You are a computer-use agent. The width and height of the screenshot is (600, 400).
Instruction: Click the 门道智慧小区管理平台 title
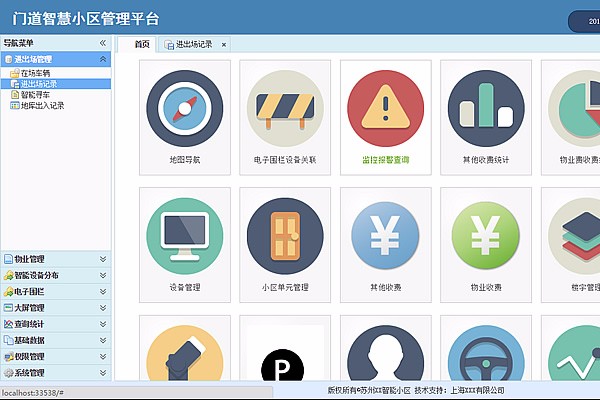[86, 18]
